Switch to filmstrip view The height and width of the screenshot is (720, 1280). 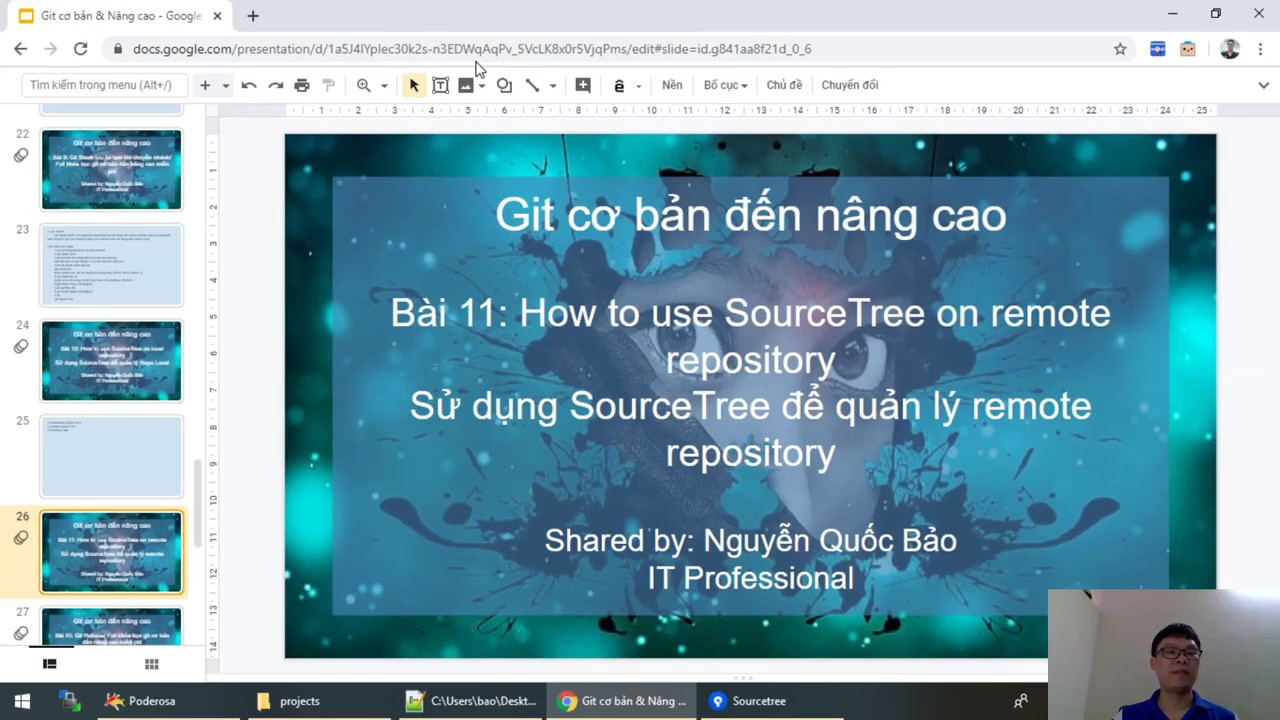click(50, 664)
